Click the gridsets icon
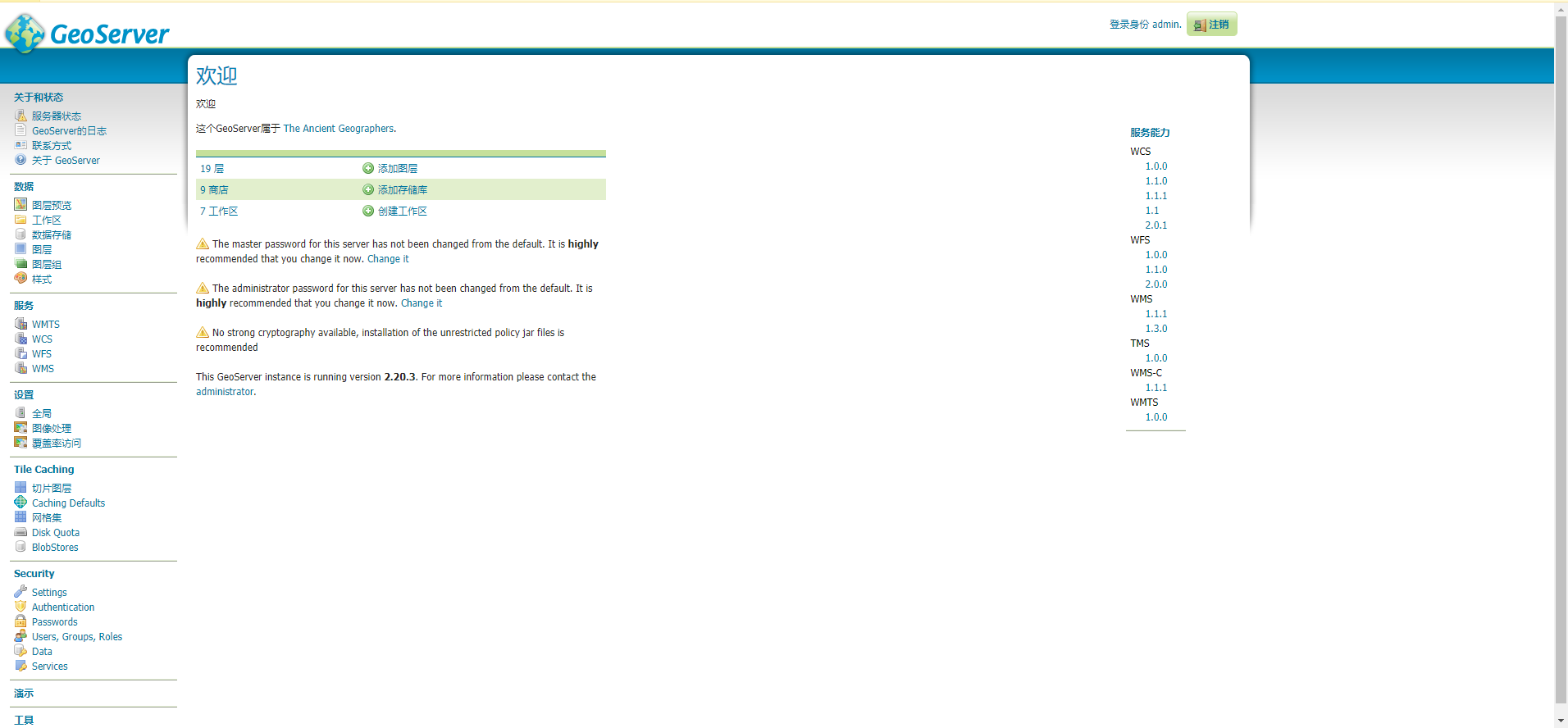 [x=21, y=517]
